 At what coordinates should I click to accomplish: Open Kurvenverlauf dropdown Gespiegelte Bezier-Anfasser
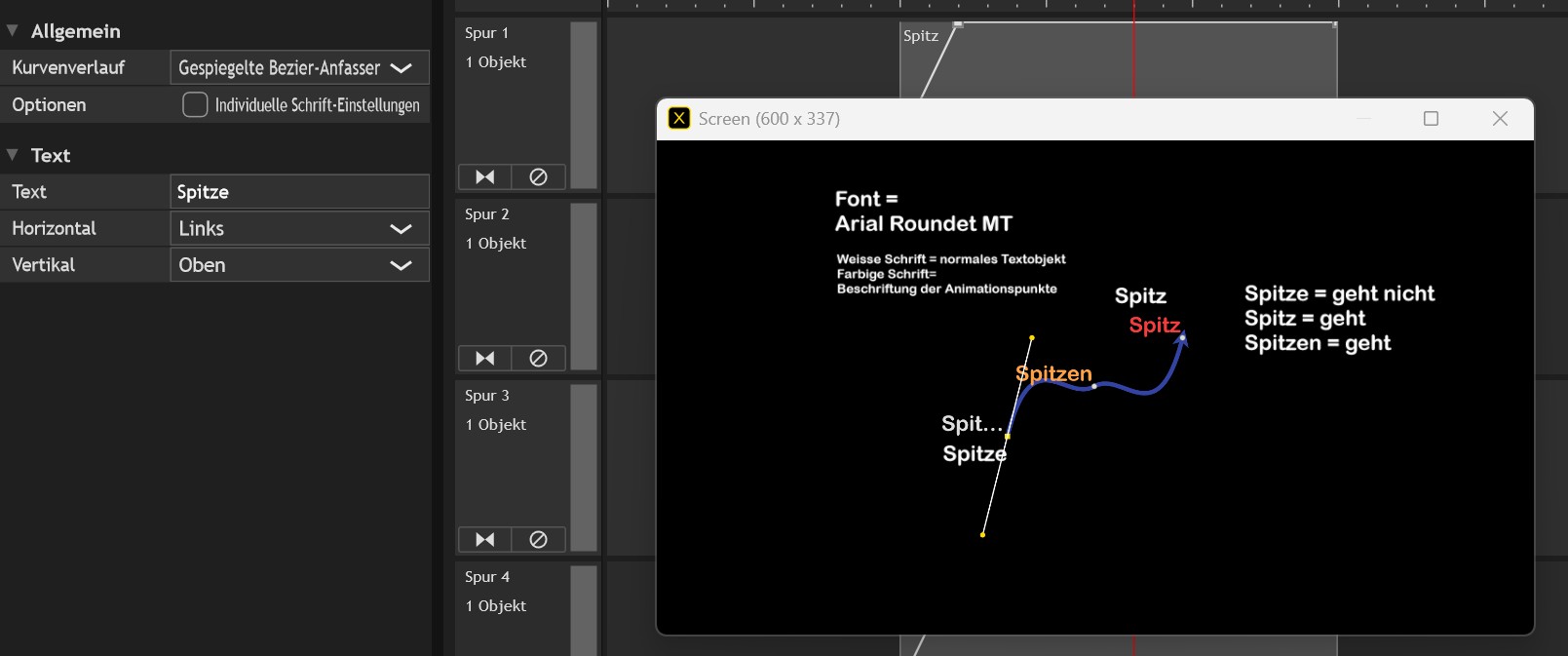299,67
